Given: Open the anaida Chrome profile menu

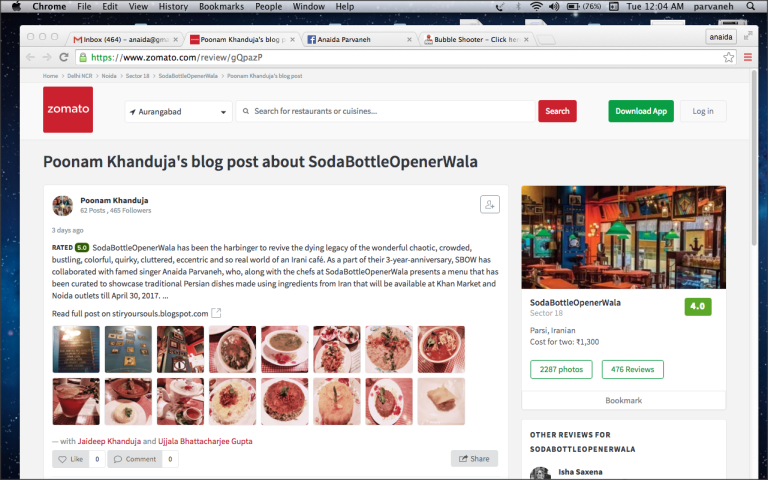Looking at the screenshot, I should [720, 37].
